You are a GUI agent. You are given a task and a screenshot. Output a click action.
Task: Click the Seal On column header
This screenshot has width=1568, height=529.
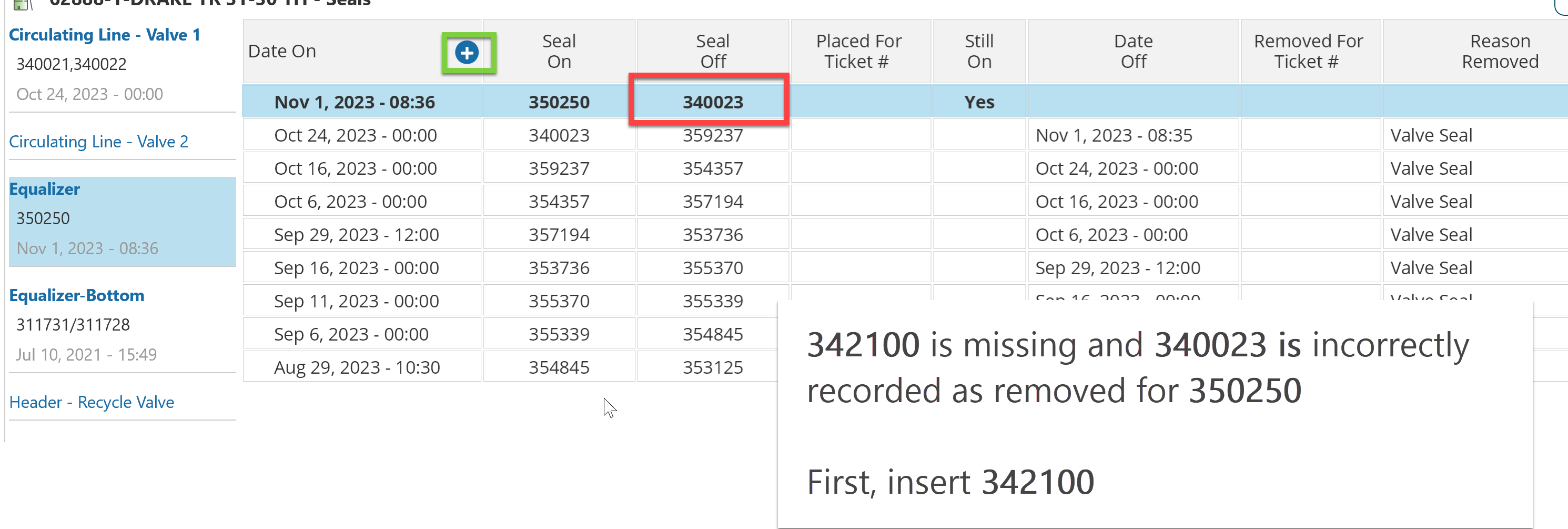(559, 52)
